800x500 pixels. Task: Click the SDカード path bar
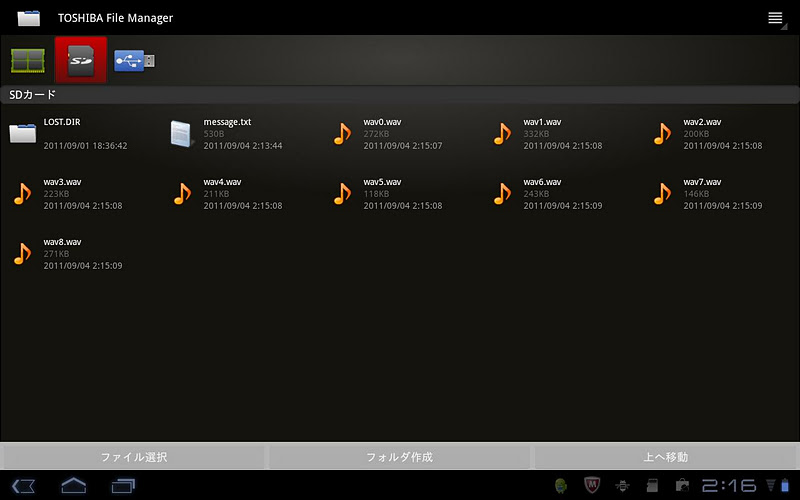click(400, 95)
